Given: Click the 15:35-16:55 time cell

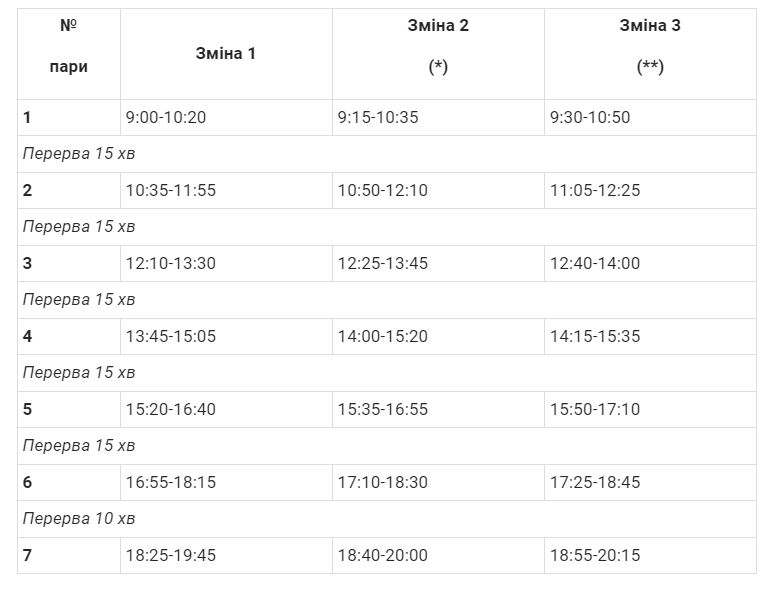Looking at the screenshot, I should [x=383, y=410].
